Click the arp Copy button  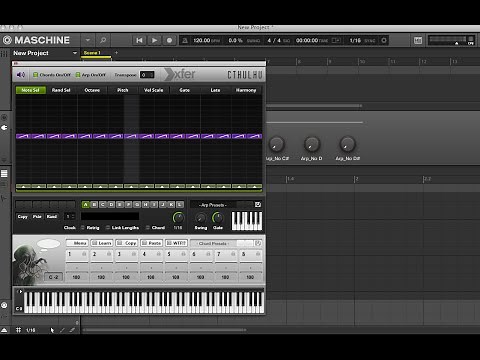coord(22,217)
